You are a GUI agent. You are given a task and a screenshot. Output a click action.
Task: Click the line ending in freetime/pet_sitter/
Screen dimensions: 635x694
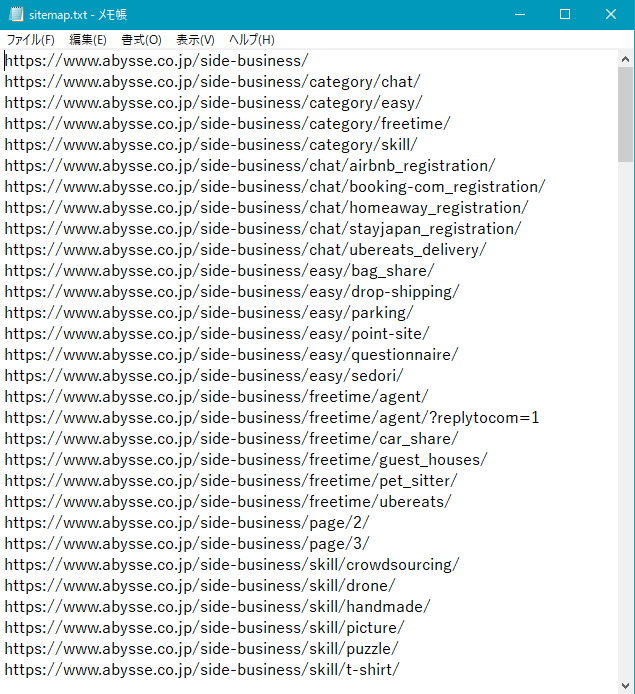[231, 481]
